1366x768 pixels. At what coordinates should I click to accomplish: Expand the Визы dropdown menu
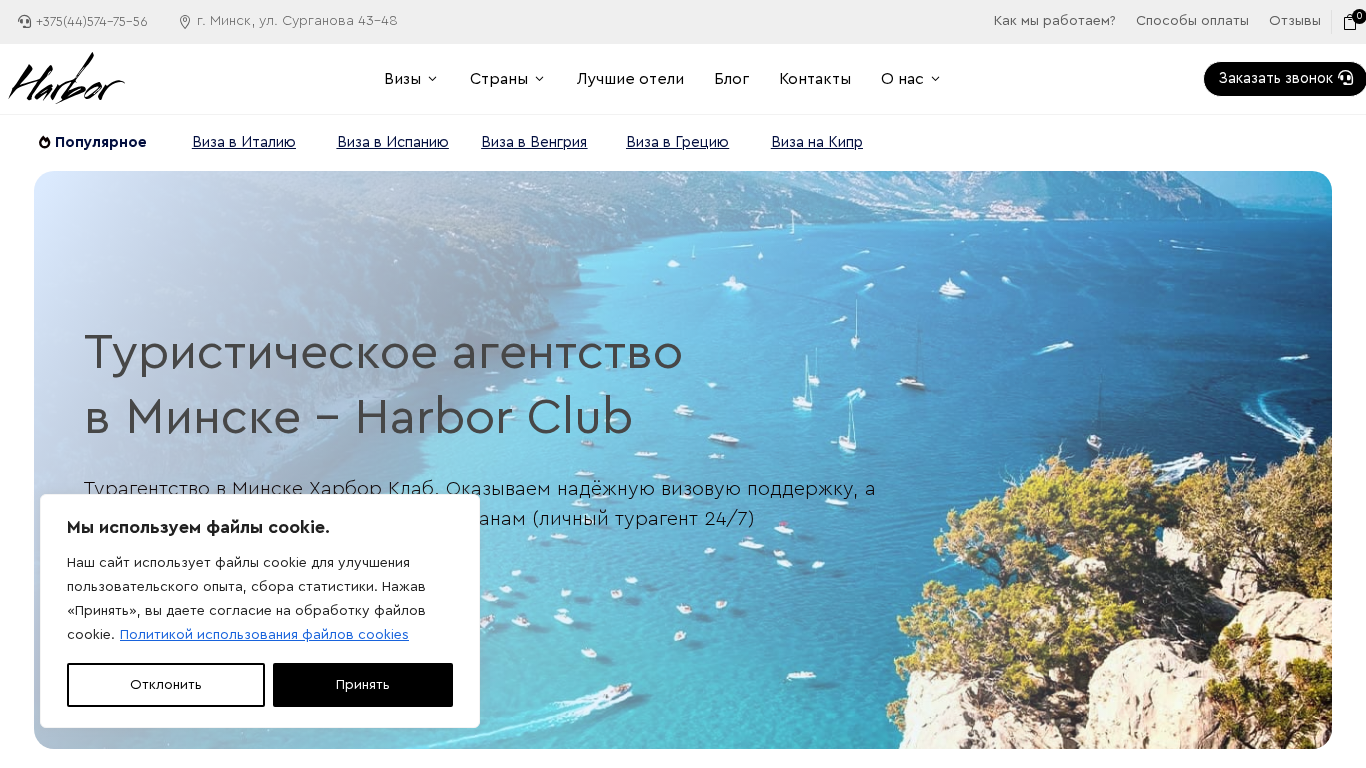(411, 79)
